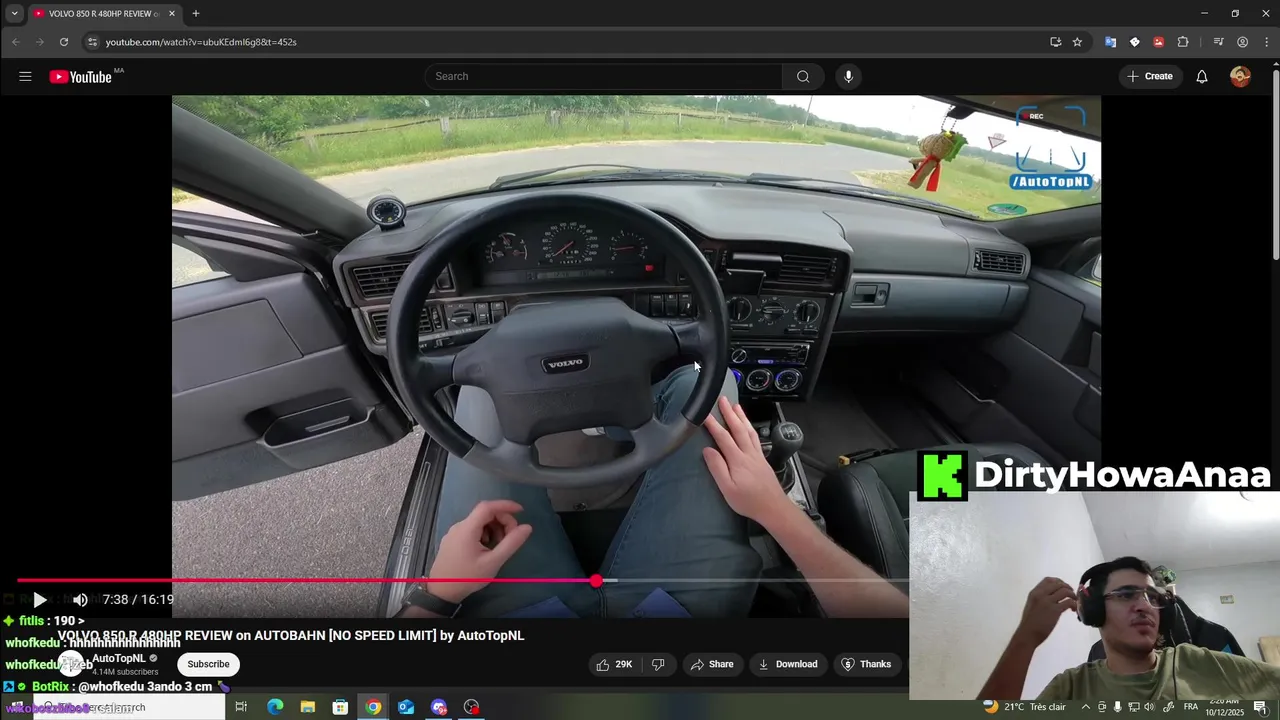
Task: Mute the video volume speaker
Action: (x=80, y=600)
